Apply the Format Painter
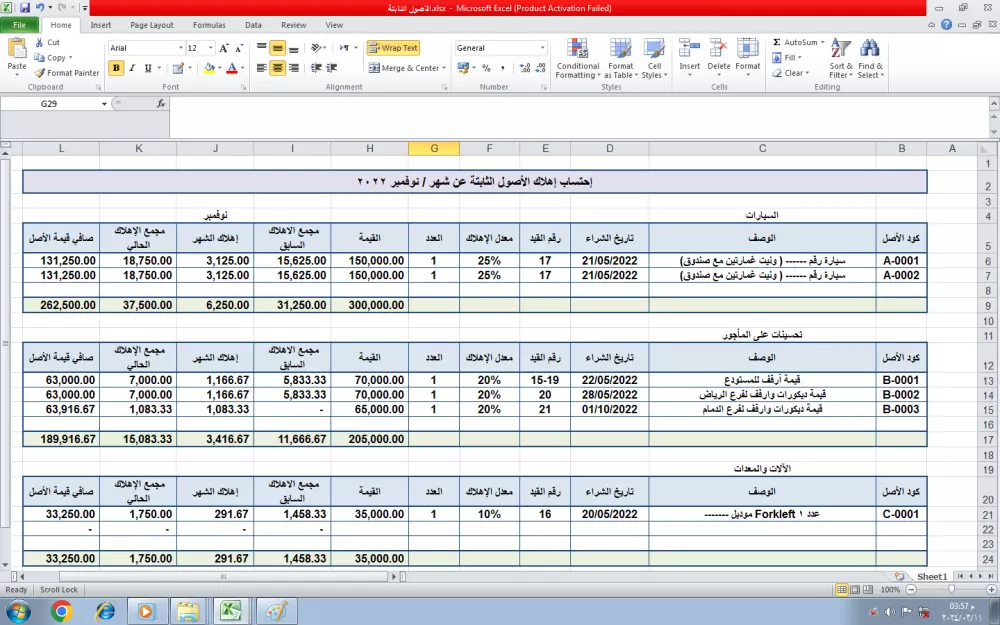Image resolution: width=1000 pixels, height=625 pixels. coord(67,72)
